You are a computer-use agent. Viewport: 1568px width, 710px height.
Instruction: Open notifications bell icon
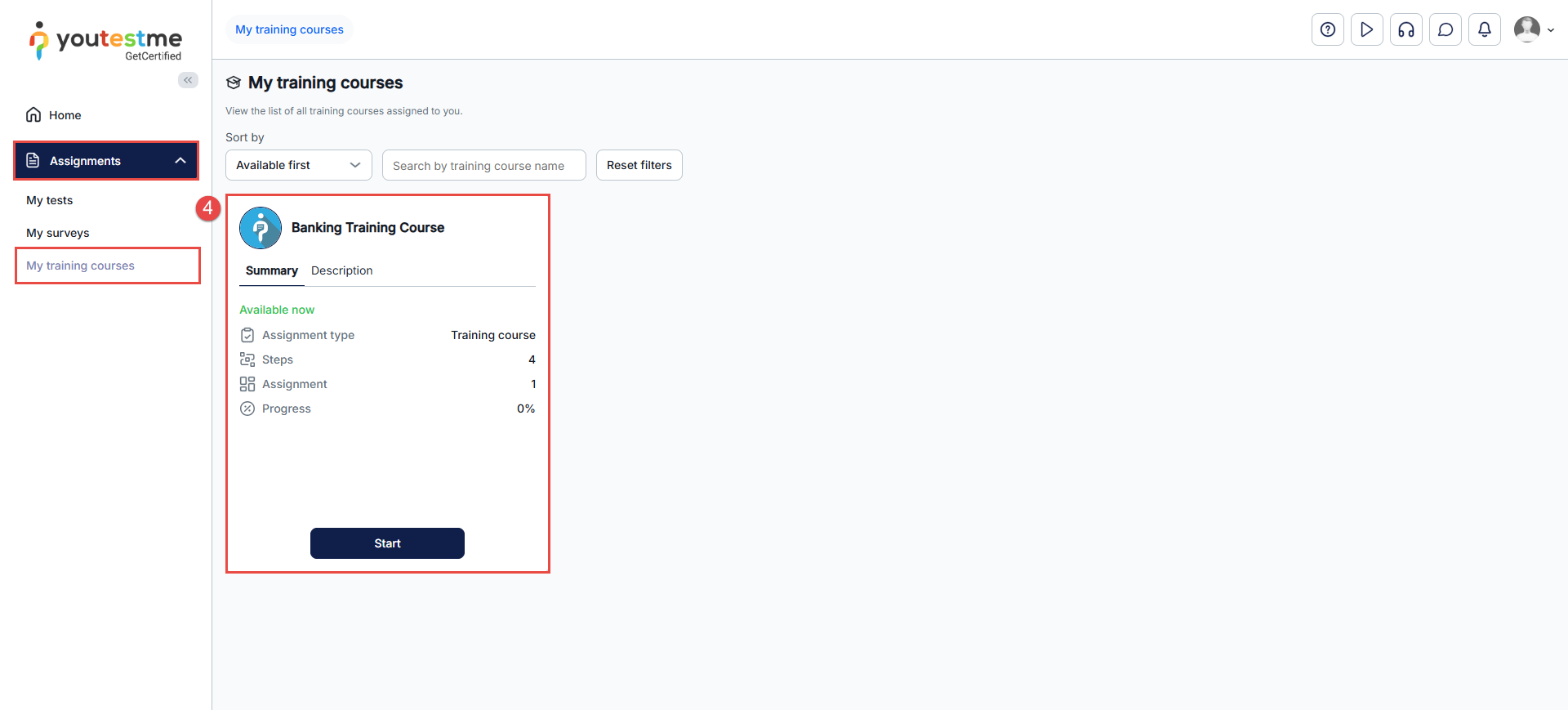click(1484, 30)
